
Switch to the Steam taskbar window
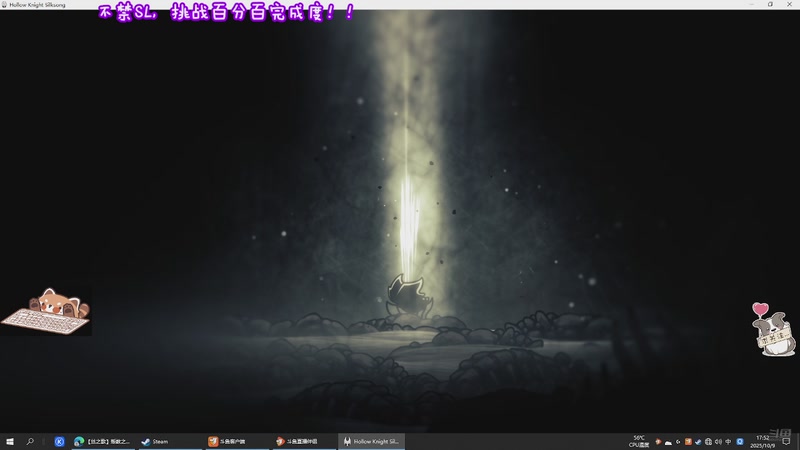click(x=170, y=441)
